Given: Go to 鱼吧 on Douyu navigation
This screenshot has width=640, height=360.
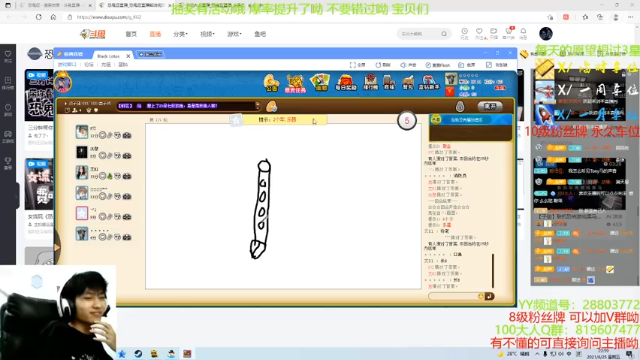Looking at the screenshot, I should click(x=260, y=34).
